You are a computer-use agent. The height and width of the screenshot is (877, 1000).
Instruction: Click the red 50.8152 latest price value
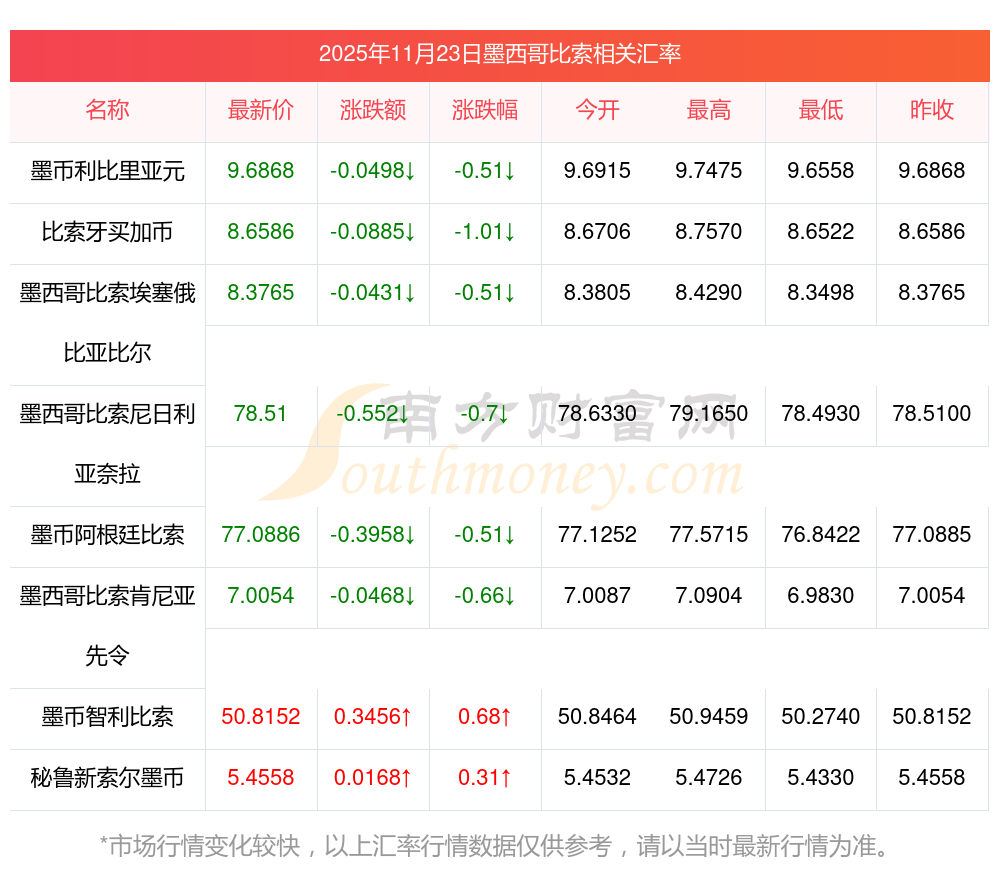(x=260, y=717)
